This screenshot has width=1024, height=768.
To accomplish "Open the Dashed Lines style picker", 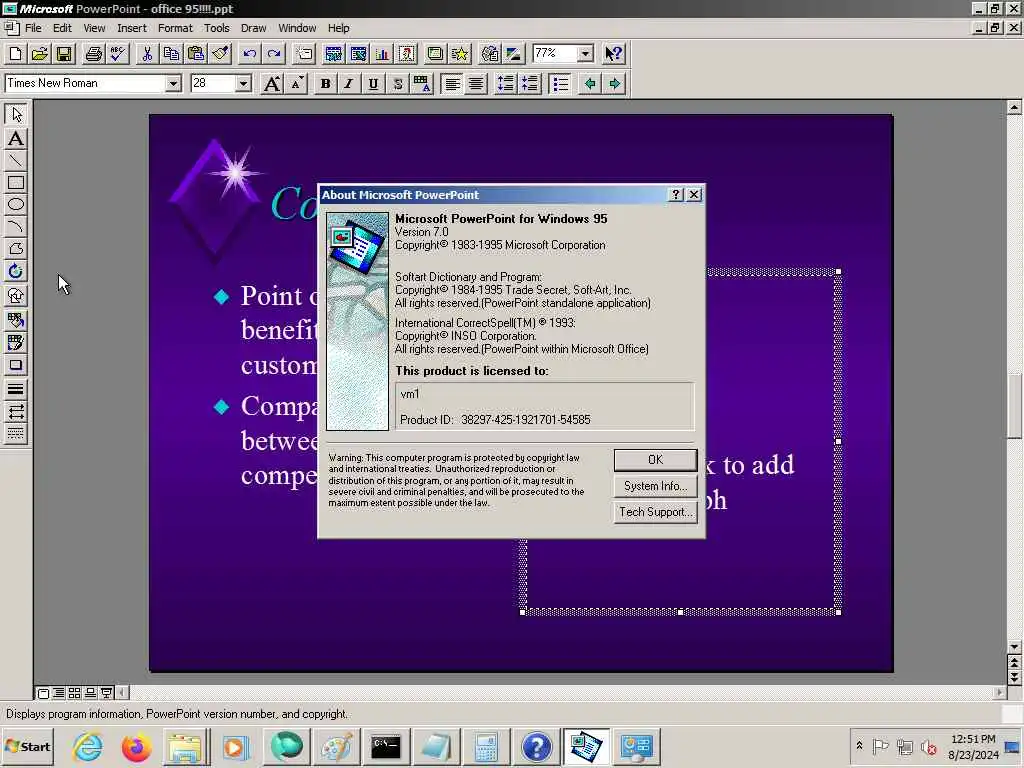I will (x=16, y=434).
